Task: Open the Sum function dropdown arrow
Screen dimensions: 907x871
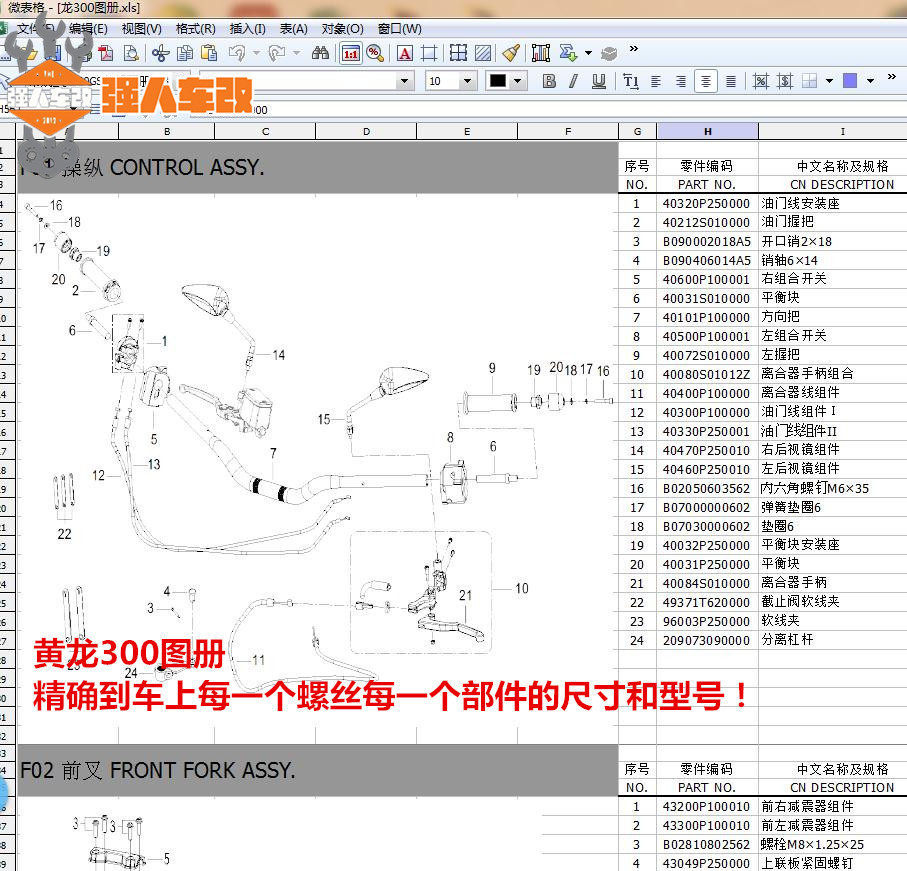Action: click(588, 54)
